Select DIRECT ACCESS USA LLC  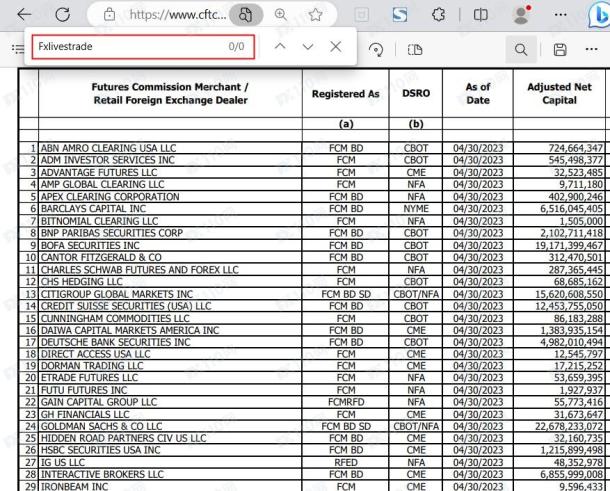[x=95, y=354]
